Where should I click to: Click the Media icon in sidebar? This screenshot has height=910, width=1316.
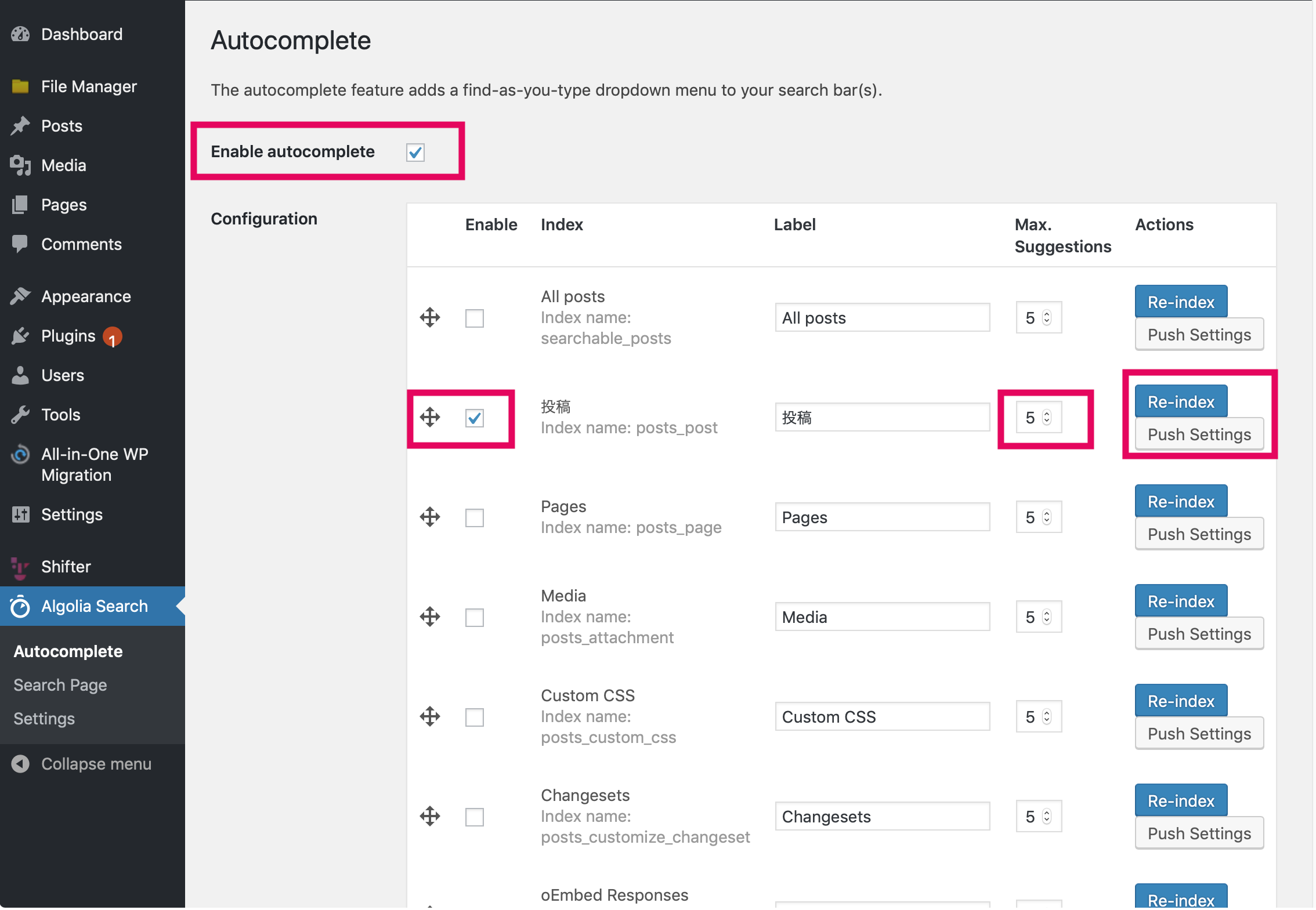tap(20, 165)
